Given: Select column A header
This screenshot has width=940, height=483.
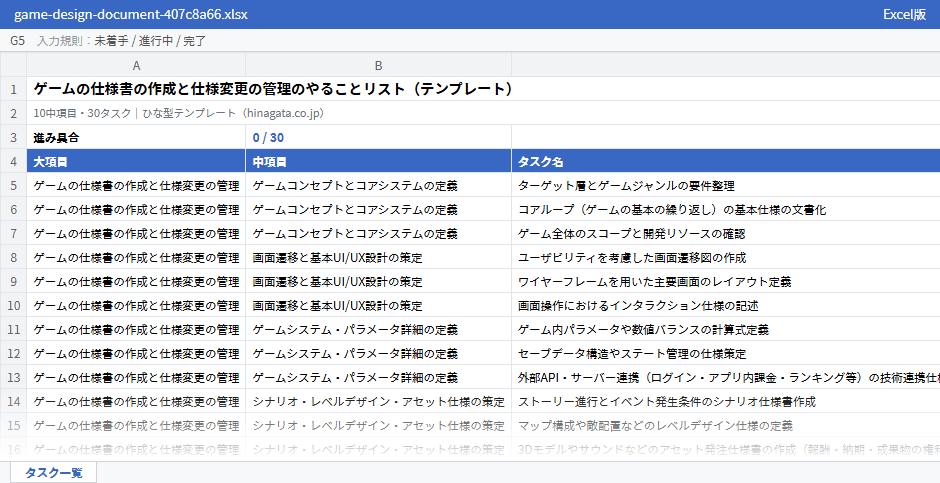Looking at the screenshot, I should click(x=136, y=65).
